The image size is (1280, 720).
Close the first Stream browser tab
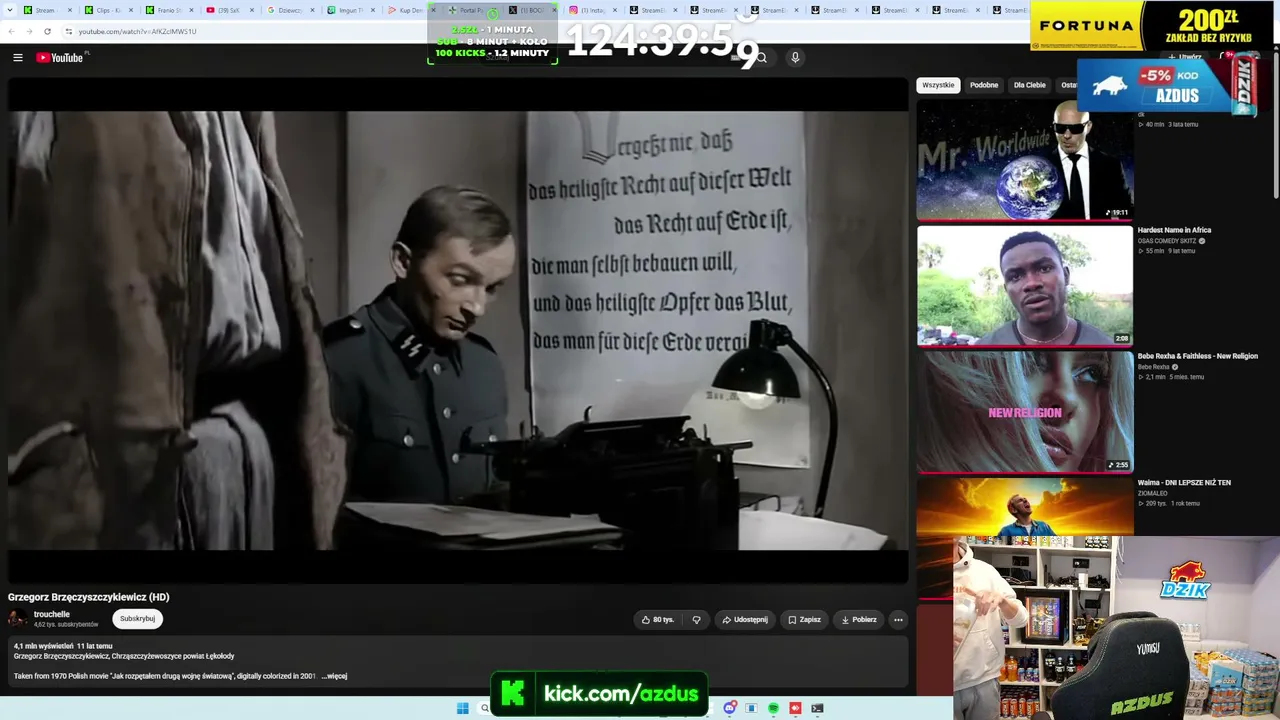70,10
